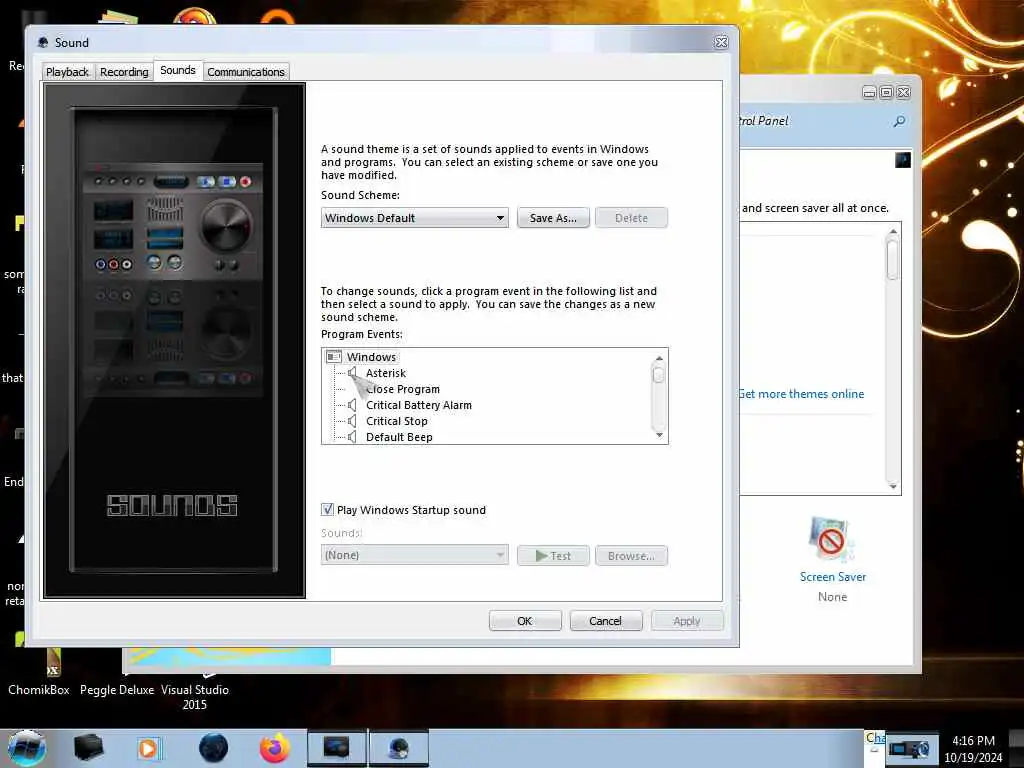Viewport: 1024px width, 768px height.
Task: Select the Critical Stop event
Action: (x=396, y=421)
